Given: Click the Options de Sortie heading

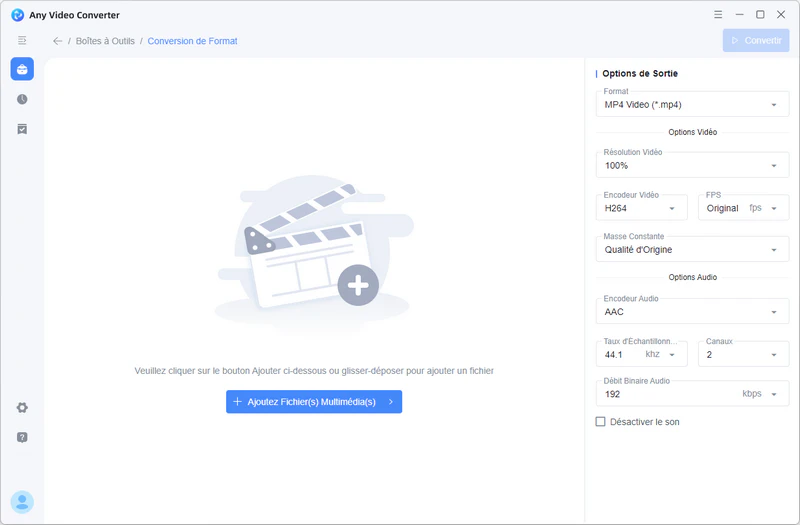Looking at the screenshot, I should pyautogui.click(x=640, y=73).
